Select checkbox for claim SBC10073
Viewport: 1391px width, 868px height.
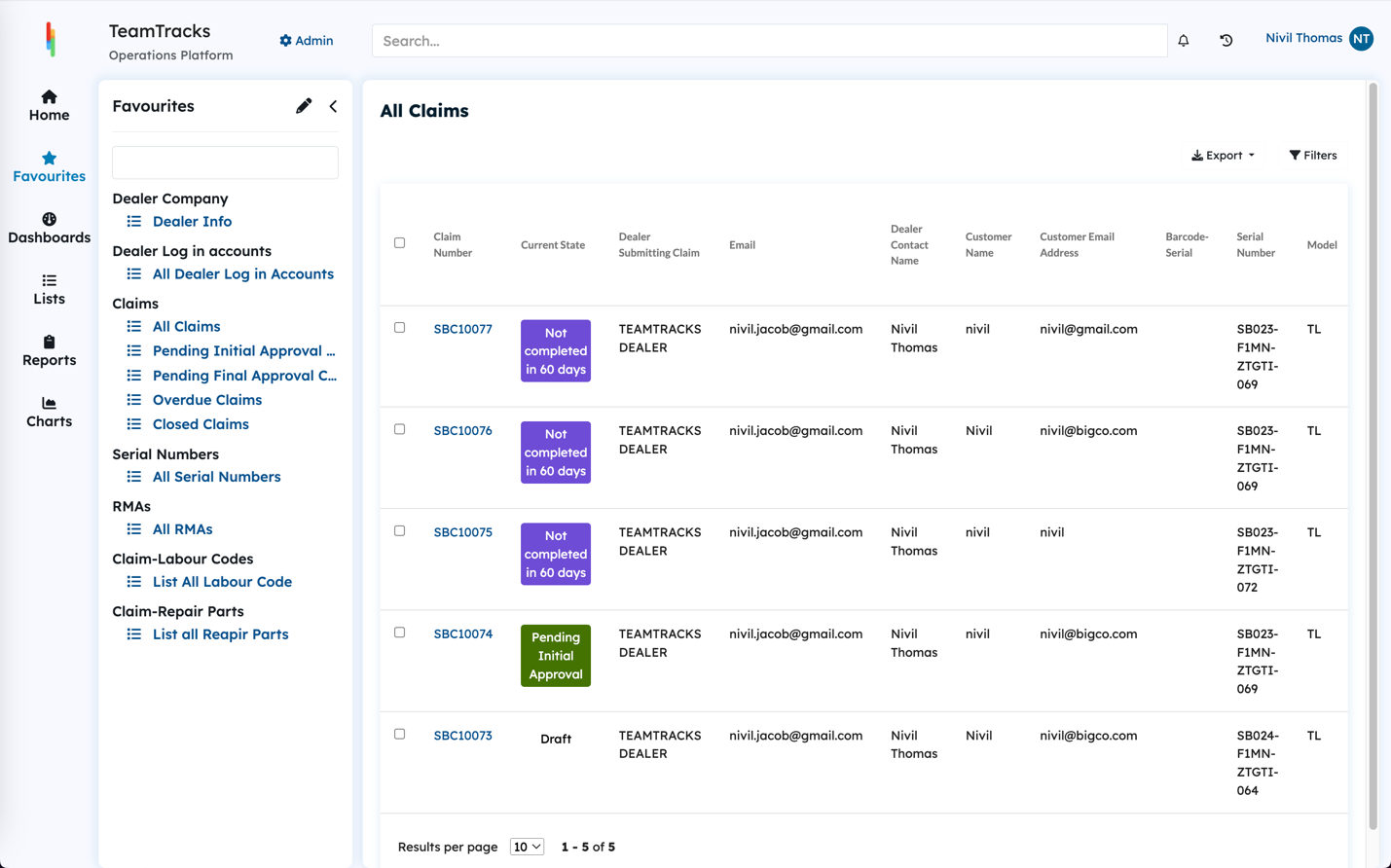[x=399, y=735]
